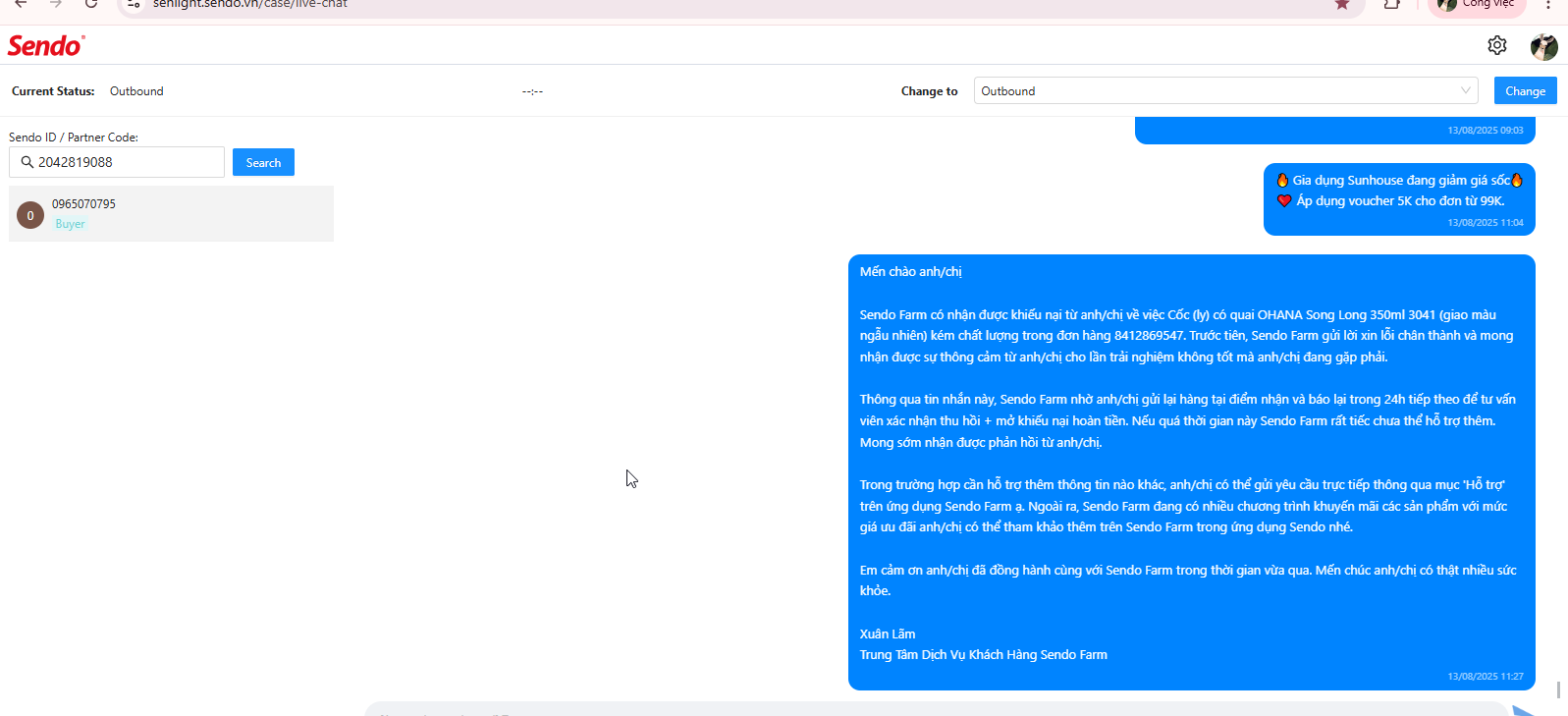Viewport: 1568px width, 716px height.
Task: Click the line starting "Sendo Farm có nhận được khiếu nại"
Action: [1178, 314]
